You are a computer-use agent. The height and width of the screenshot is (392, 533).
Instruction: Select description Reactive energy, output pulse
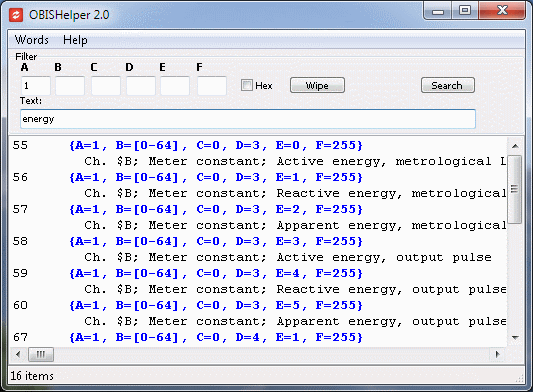295,289
